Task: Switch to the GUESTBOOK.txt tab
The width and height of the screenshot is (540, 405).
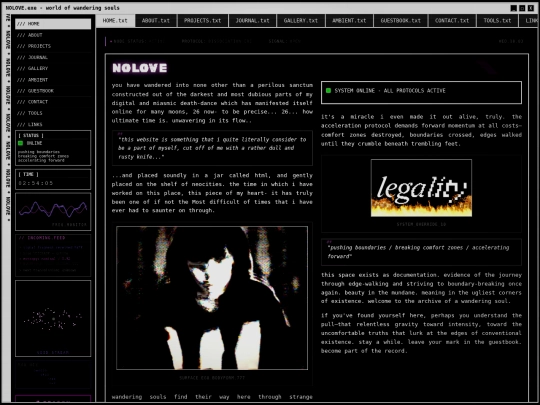Action: click(401, 21)
